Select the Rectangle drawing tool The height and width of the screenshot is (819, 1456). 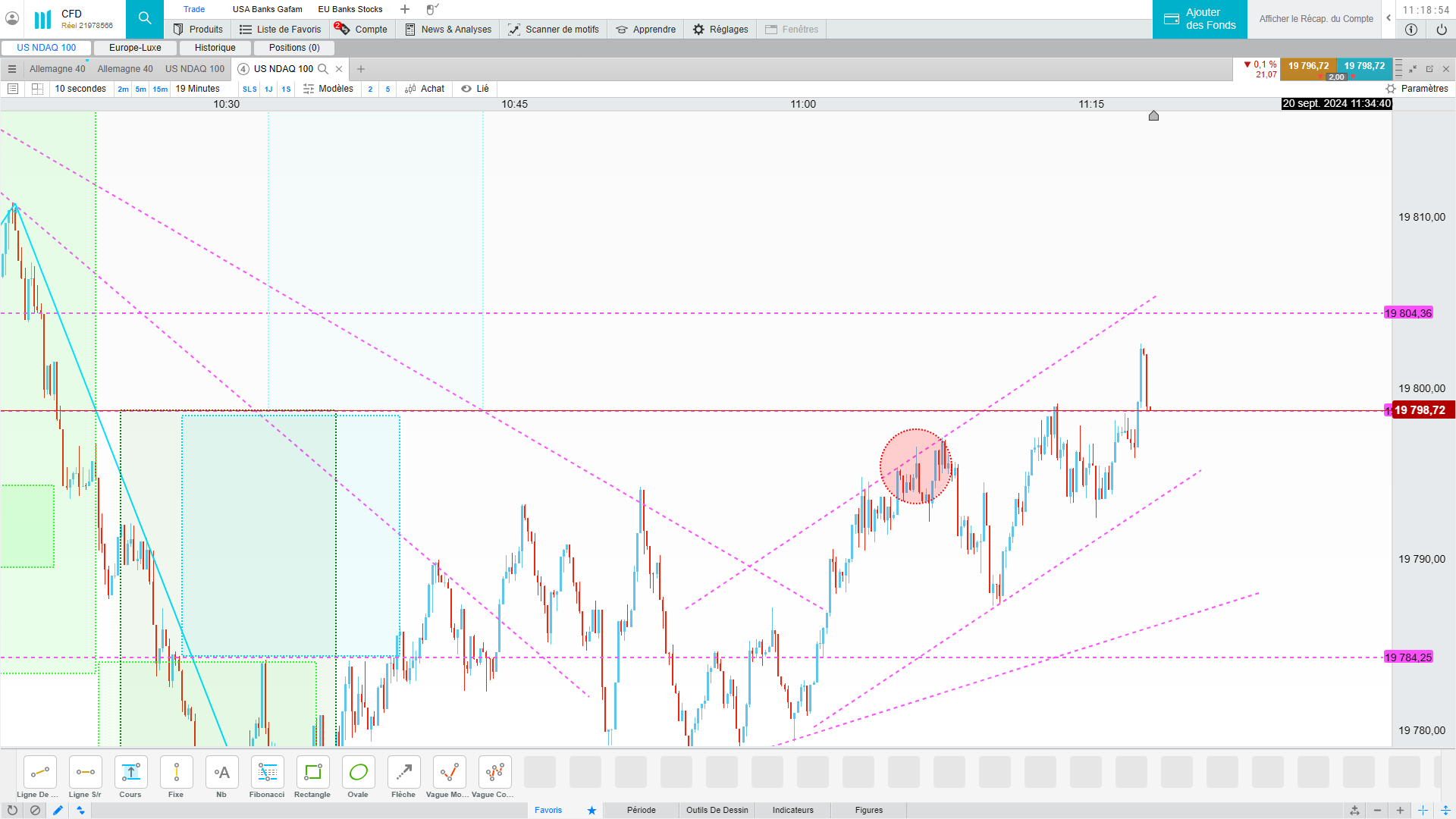312,773
